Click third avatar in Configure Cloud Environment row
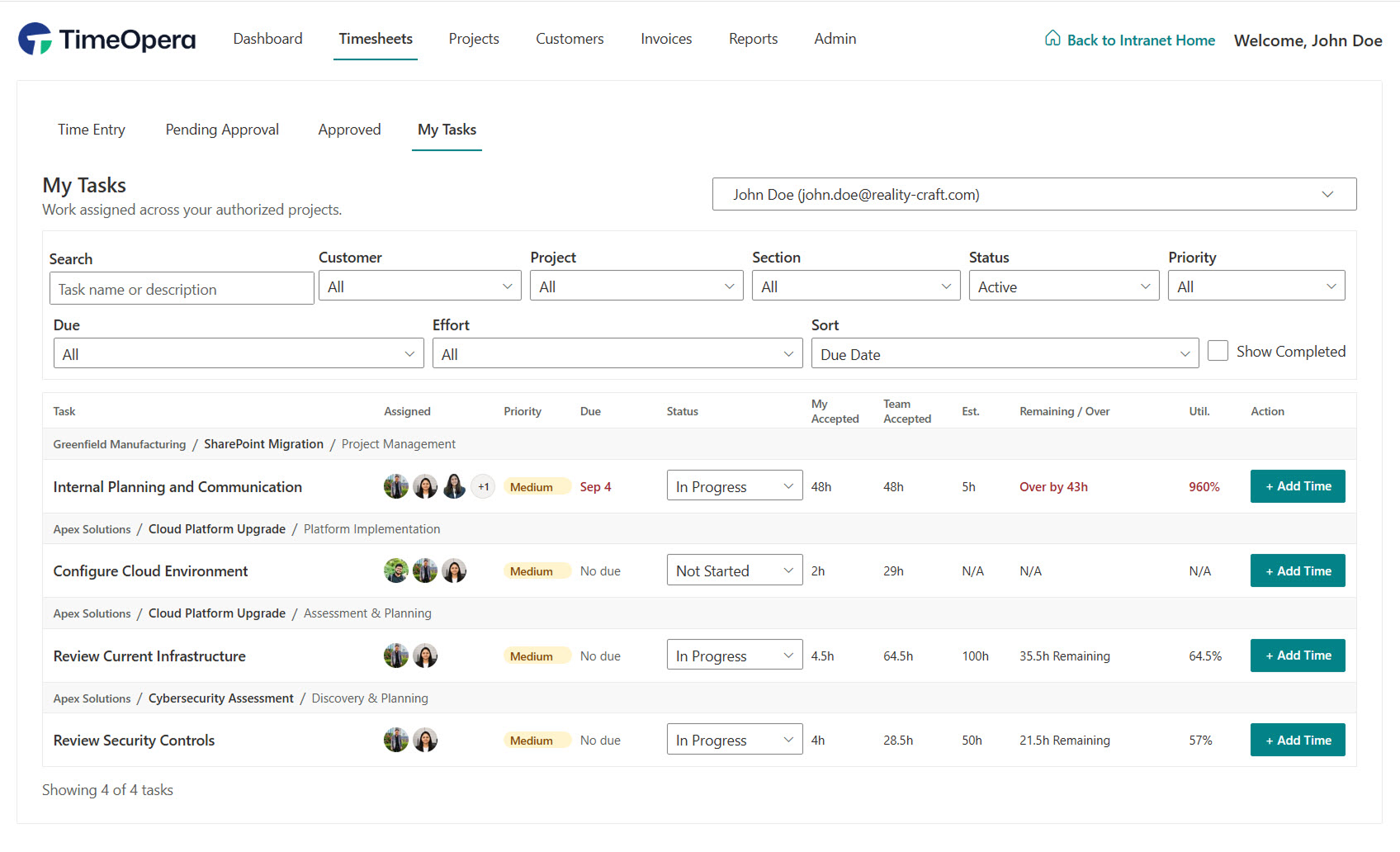Viewport: 1400px width, 852px height. [454, 570]
